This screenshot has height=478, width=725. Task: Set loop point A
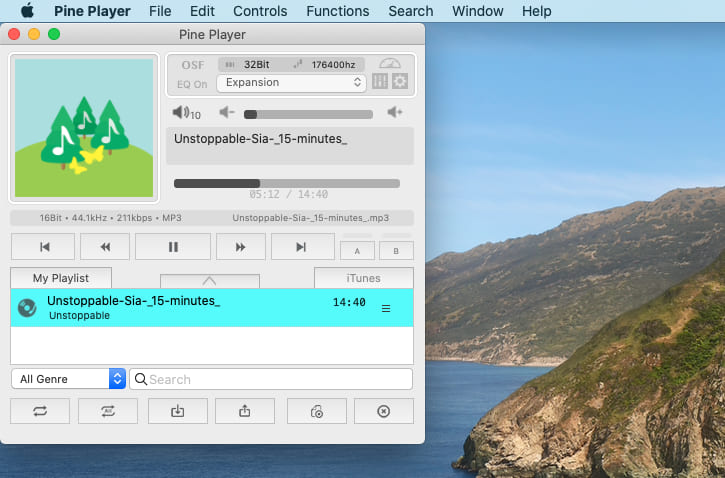357,251
